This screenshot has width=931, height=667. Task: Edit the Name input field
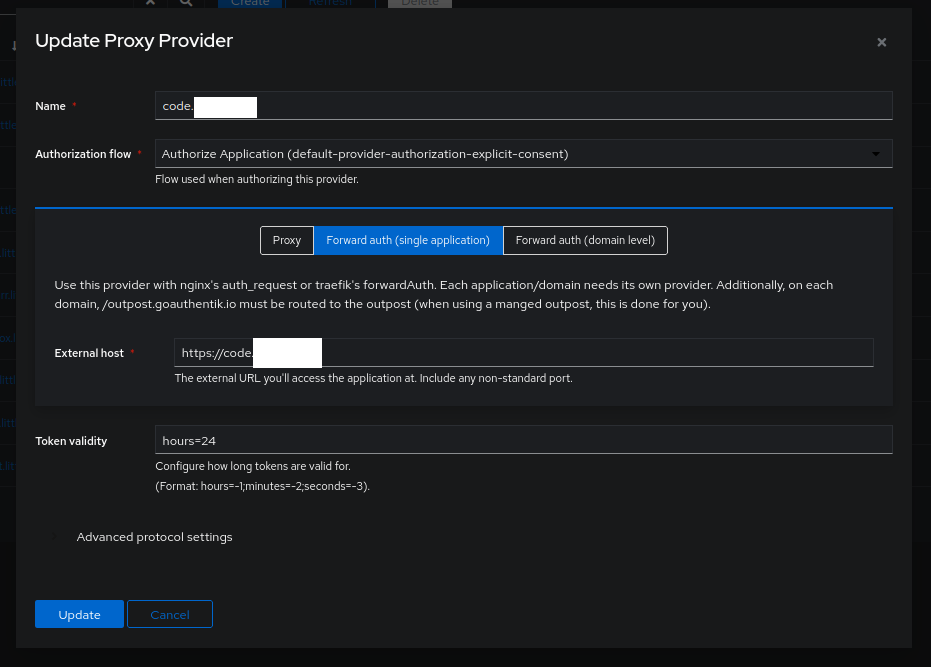pyautogui.click(x=523, y=106)
